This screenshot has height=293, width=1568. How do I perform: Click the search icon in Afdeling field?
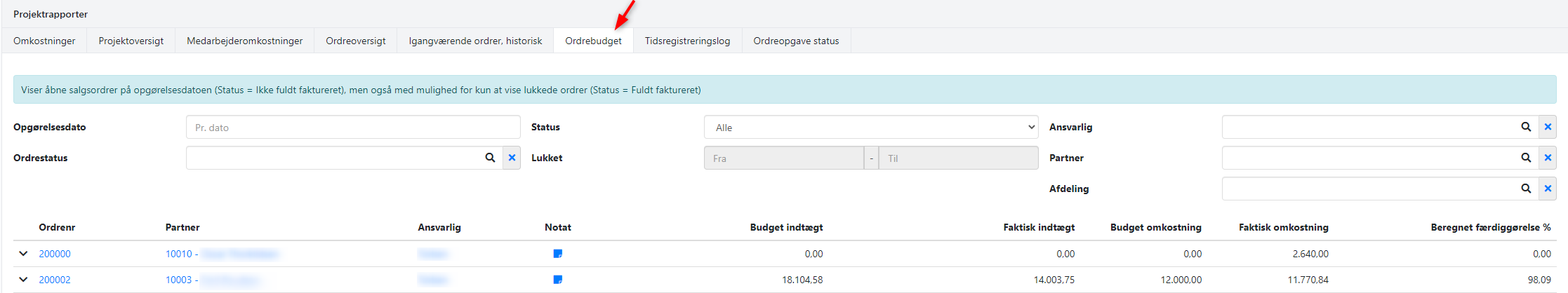point(1525,189)
